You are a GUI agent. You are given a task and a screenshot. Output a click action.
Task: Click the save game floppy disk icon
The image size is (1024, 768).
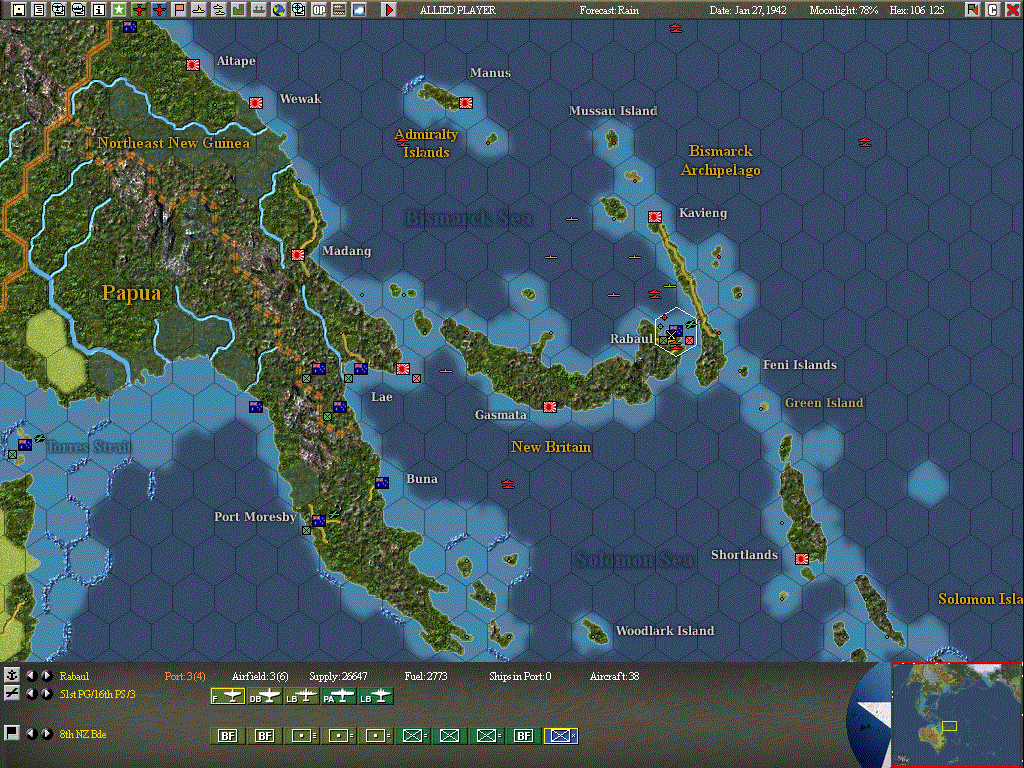pyautogui.click(x=19, y=10)
